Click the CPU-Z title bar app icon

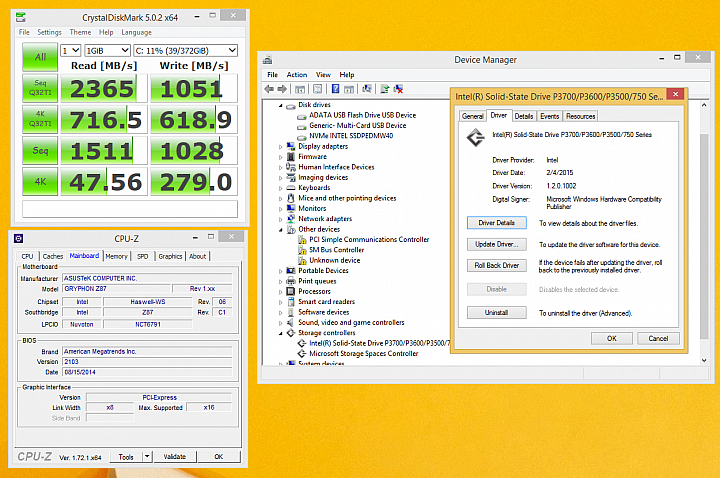18,238
